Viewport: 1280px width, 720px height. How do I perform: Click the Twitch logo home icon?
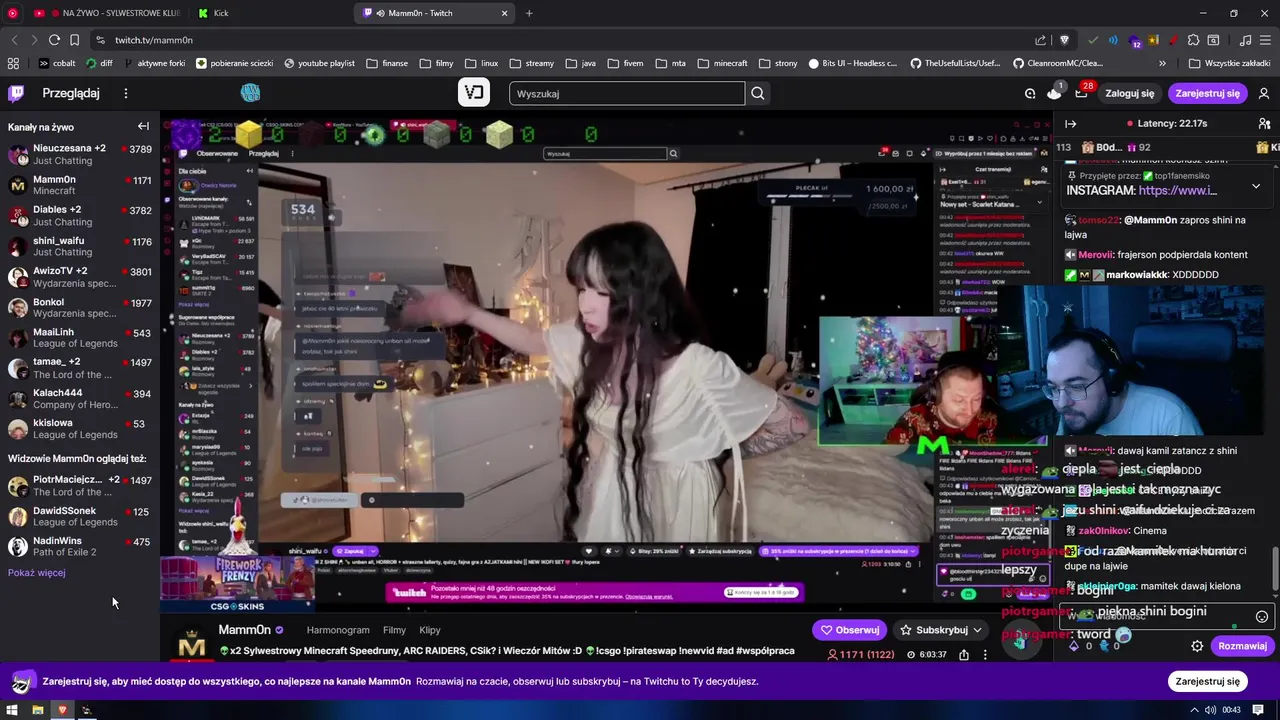[x=16, y=93]
